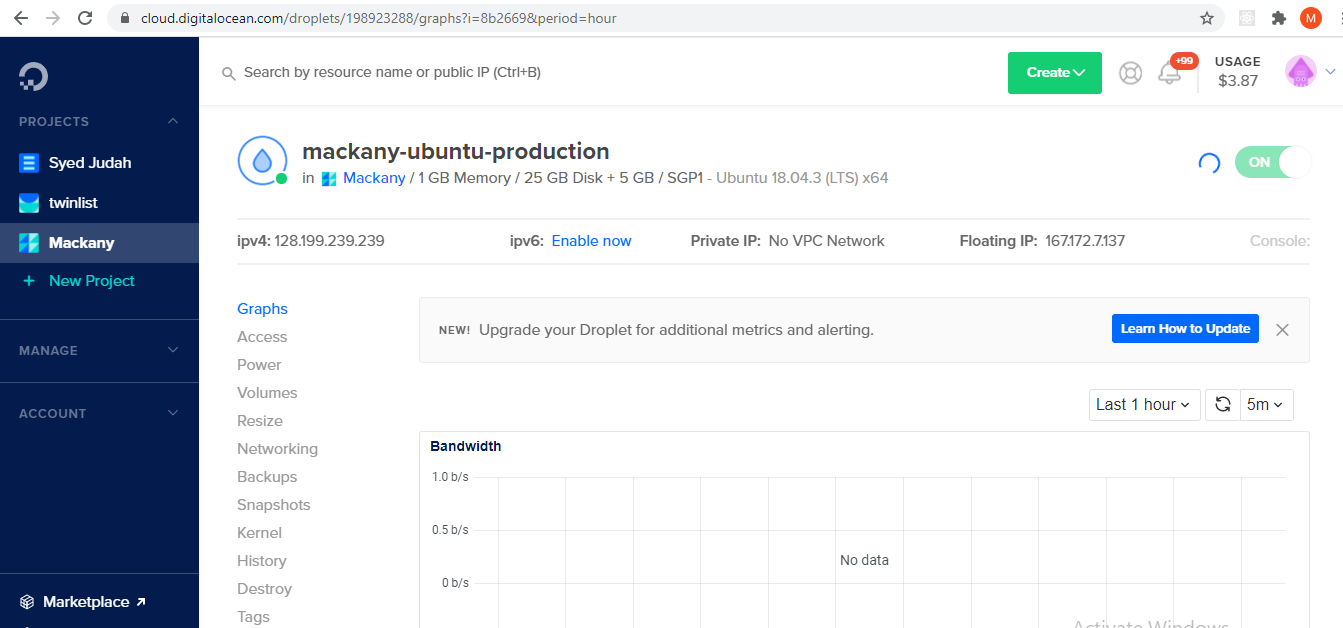This screenshot has height=628, width=1343.
Task: Open the History tab
Action: coord(262,561)
